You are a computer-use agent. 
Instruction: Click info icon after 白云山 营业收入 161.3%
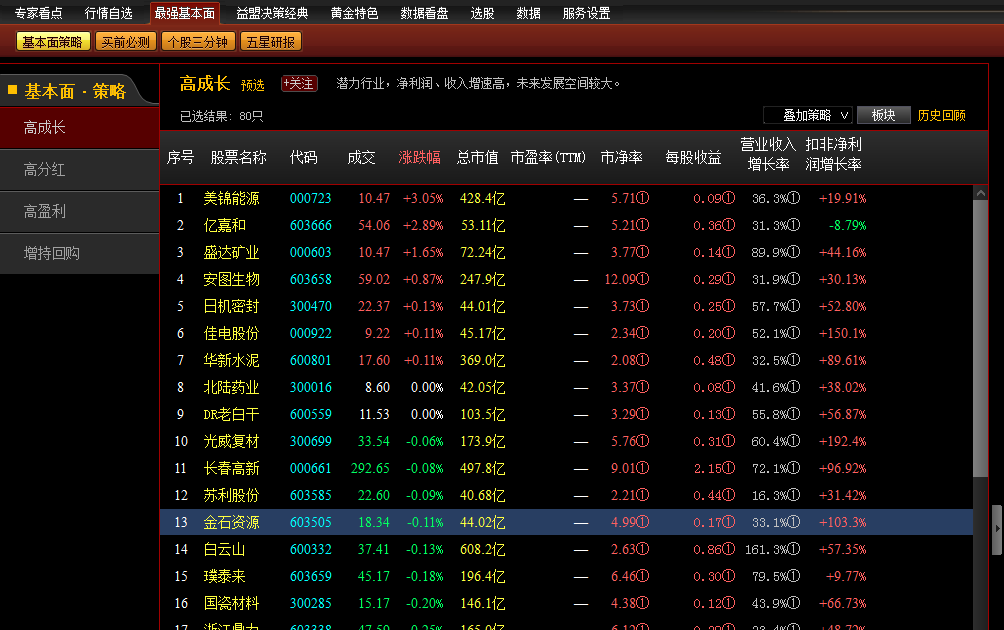click(x=794, y=550)
